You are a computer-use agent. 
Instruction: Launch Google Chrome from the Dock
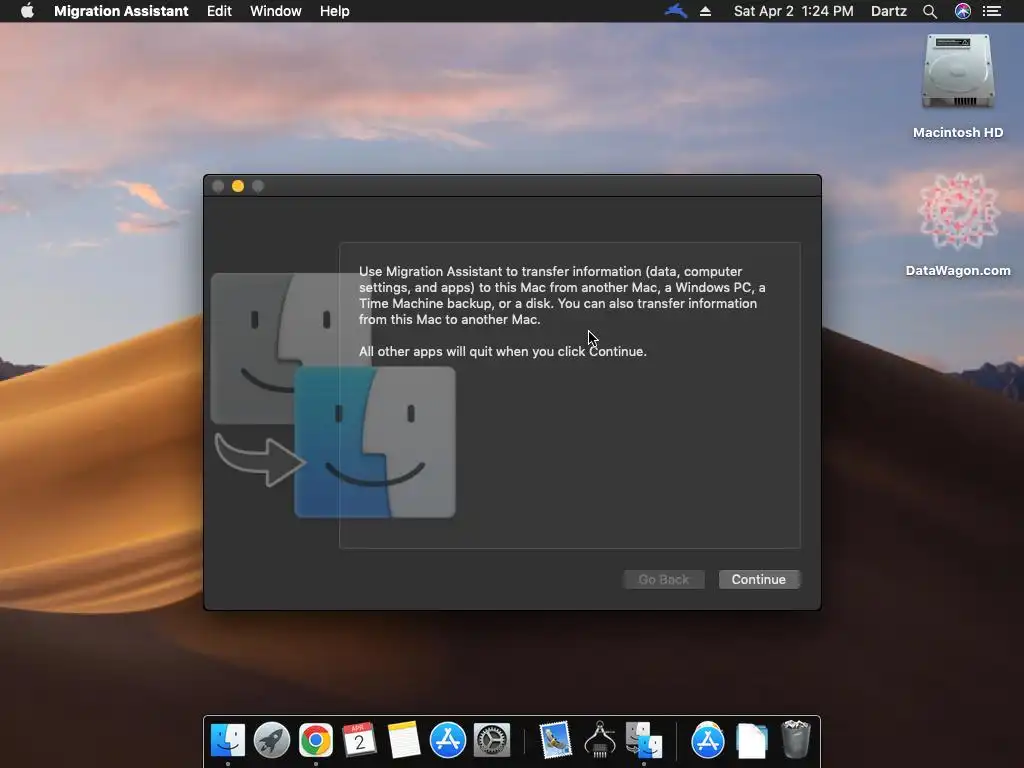tap(315, 740)
